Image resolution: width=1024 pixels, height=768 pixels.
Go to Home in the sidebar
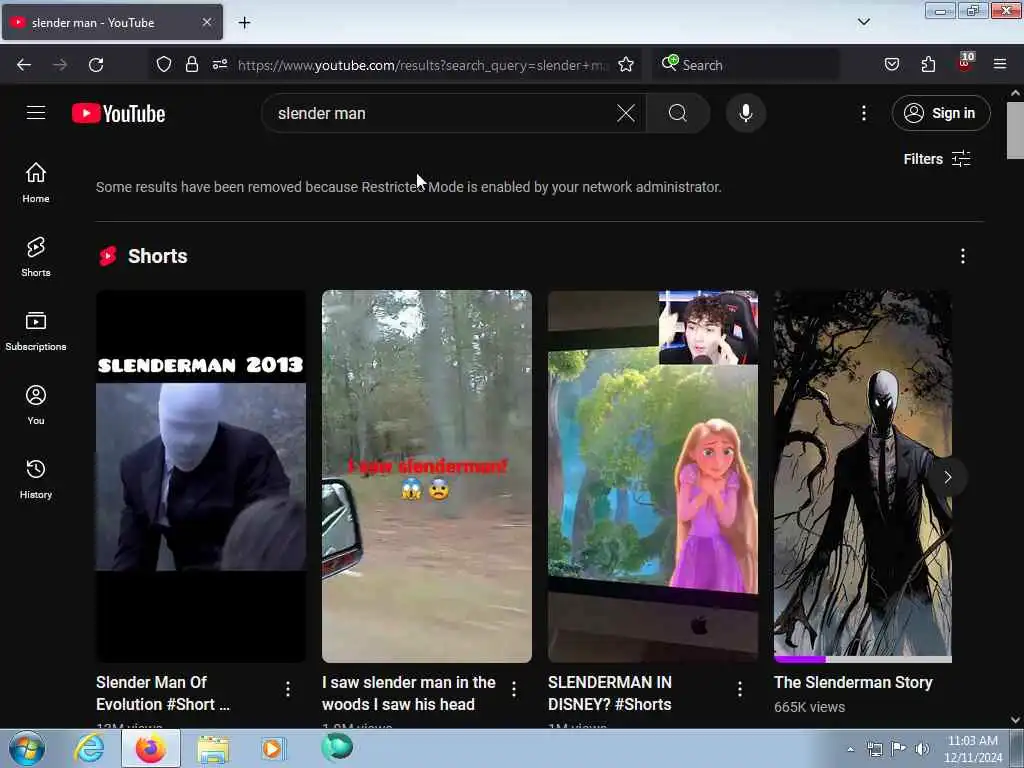(36, 183)
